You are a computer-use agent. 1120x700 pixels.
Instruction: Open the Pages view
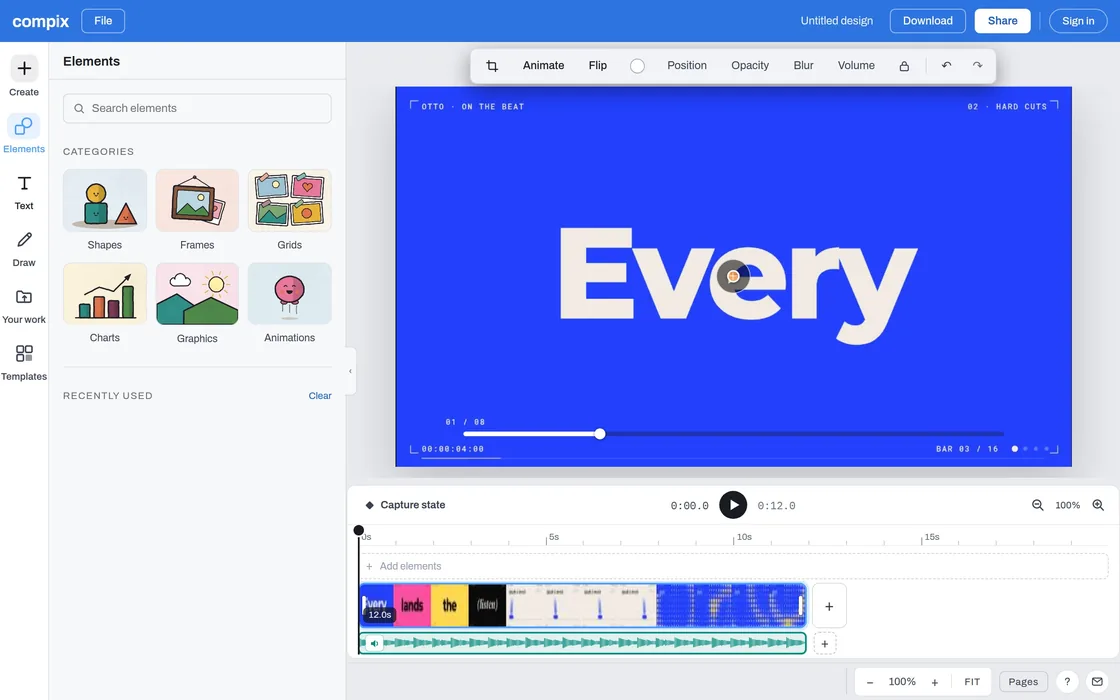pyautogui.click(x=1023, y=682)
